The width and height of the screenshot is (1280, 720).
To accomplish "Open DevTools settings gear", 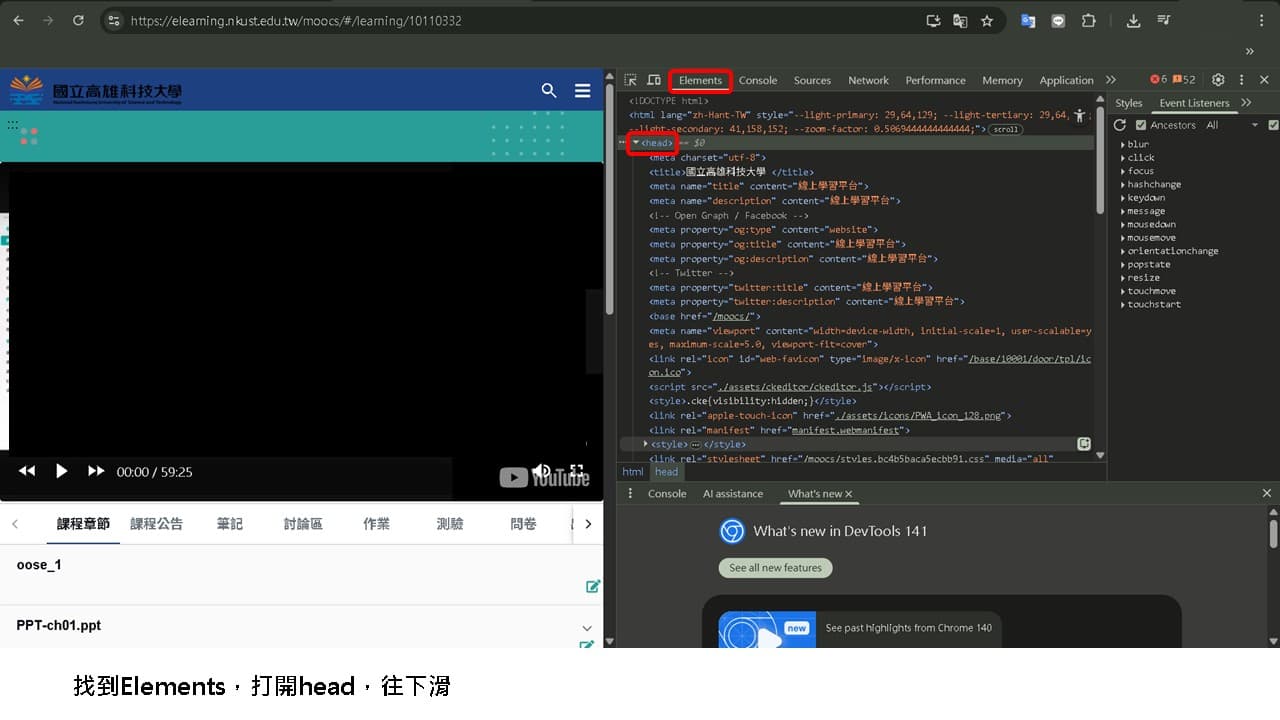I will tap(1218, 80).
